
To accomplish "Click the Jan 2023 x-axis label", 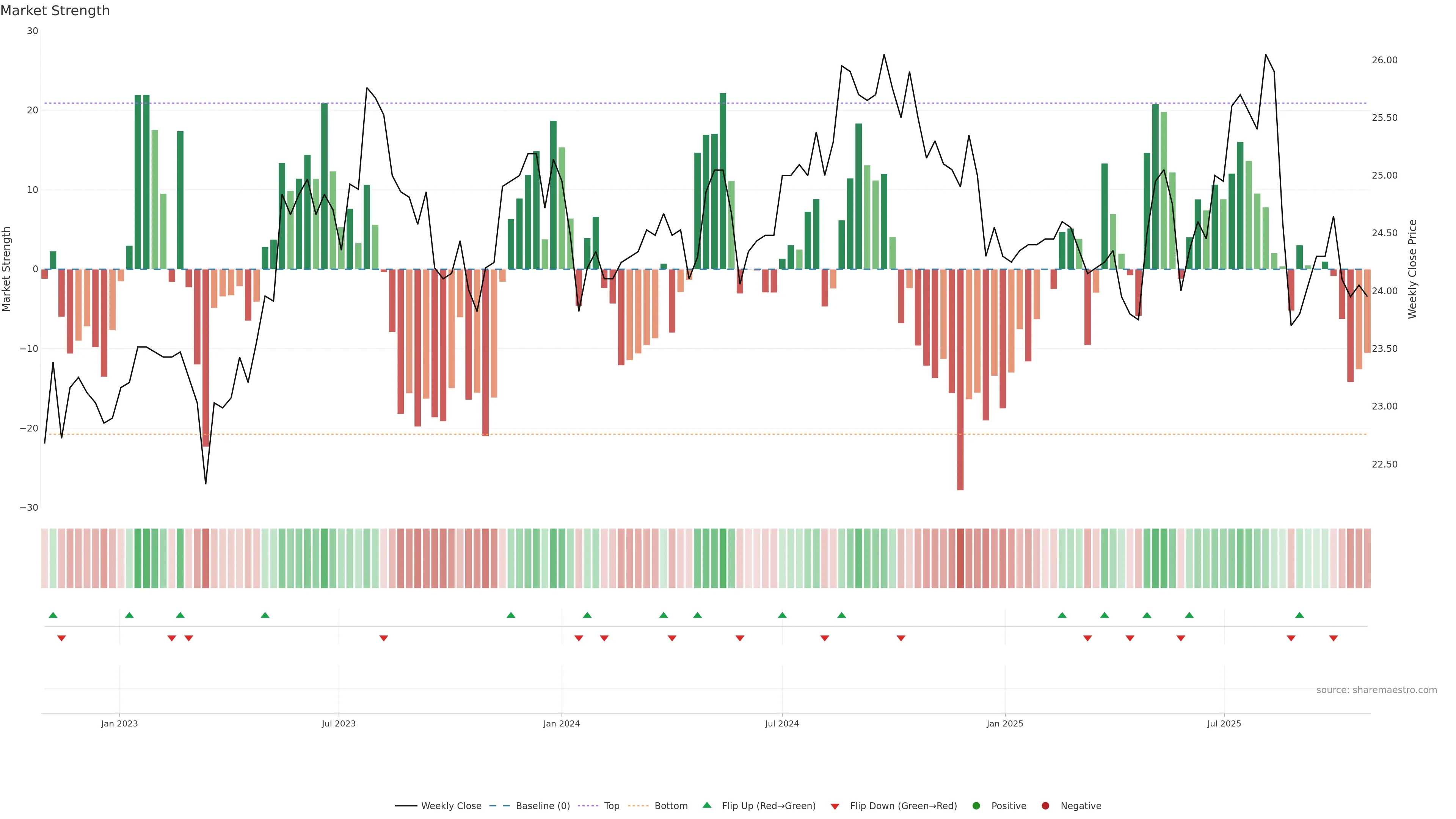I will pyautogui.click(x=119, y=723).
